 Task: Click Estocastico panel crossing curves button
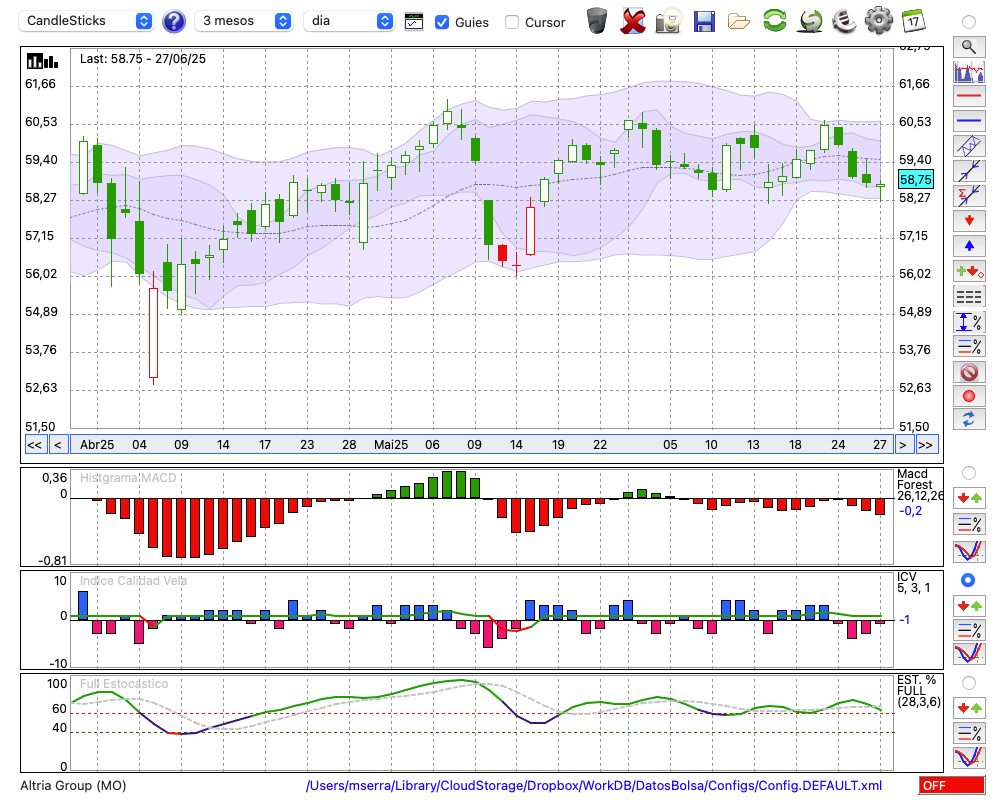(x=969, y=757)
